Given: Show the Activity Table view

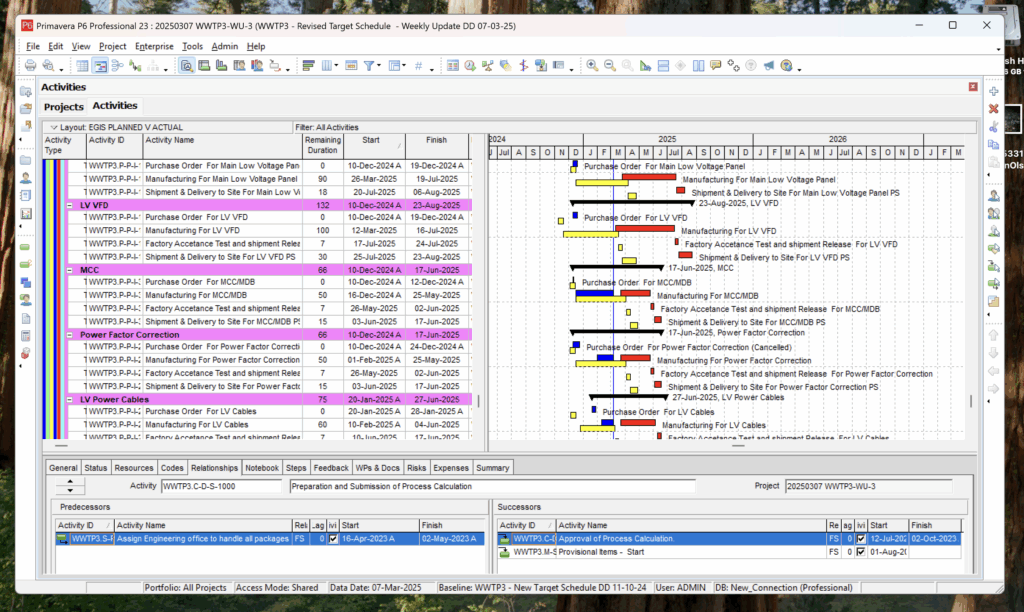Looking at the screenshot, I should [x=82, y=65].
